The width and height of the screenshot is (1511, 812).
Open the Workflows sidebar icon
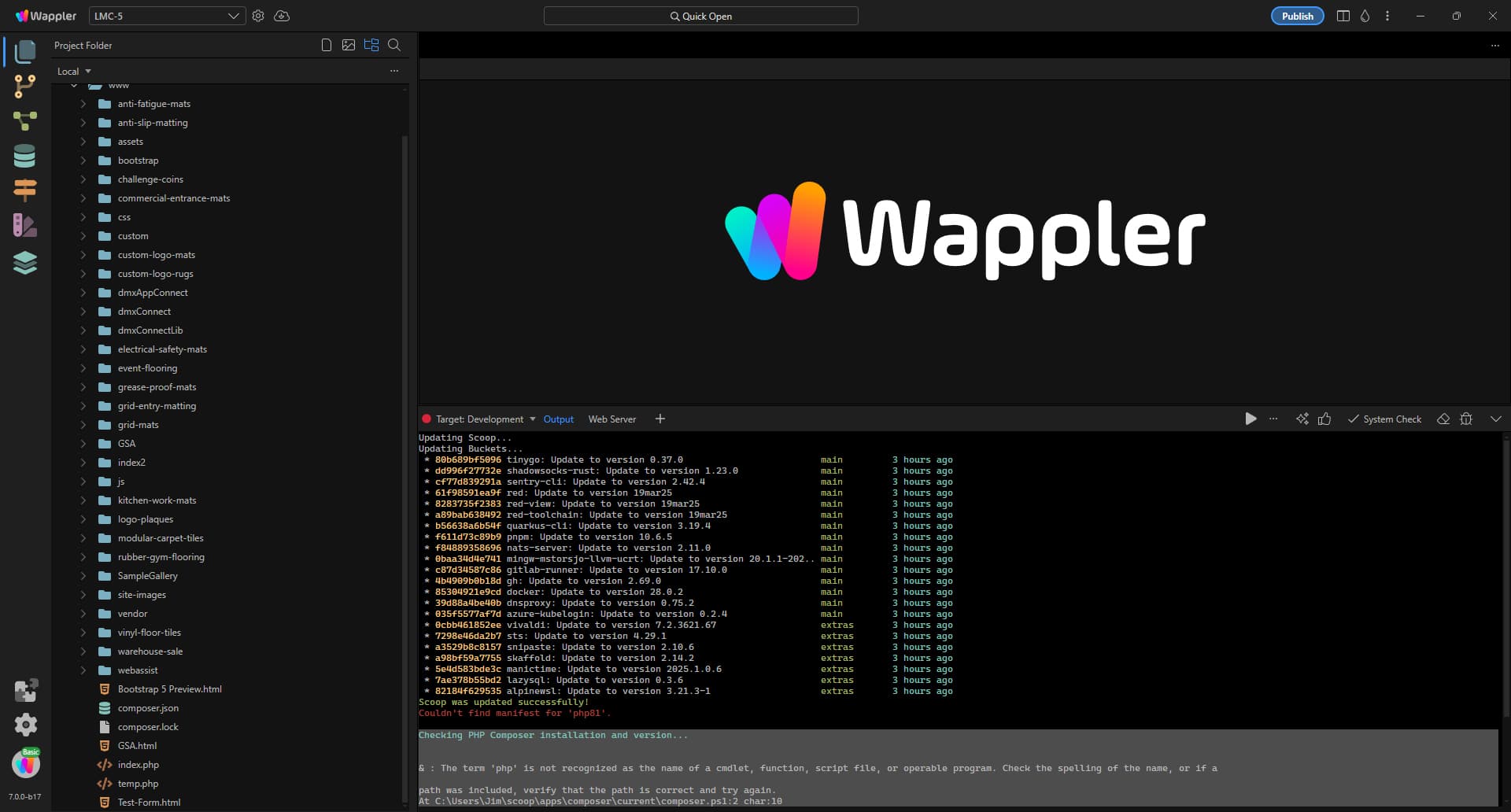(x=25, y=121)
